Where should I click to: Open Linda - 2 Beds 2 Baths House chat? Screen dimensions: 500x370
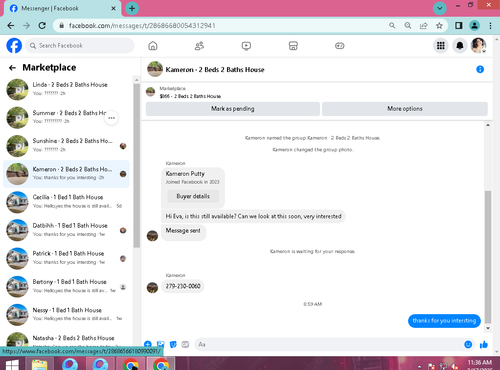[x=67, y=89]
